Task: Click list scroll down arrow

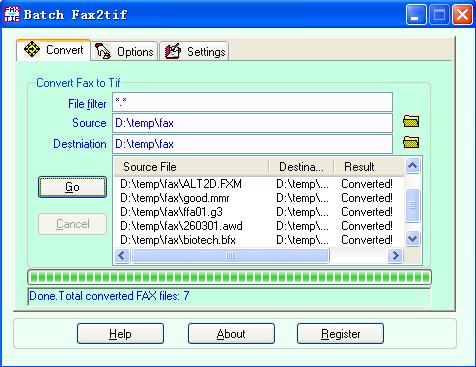Action: [413, 238]
